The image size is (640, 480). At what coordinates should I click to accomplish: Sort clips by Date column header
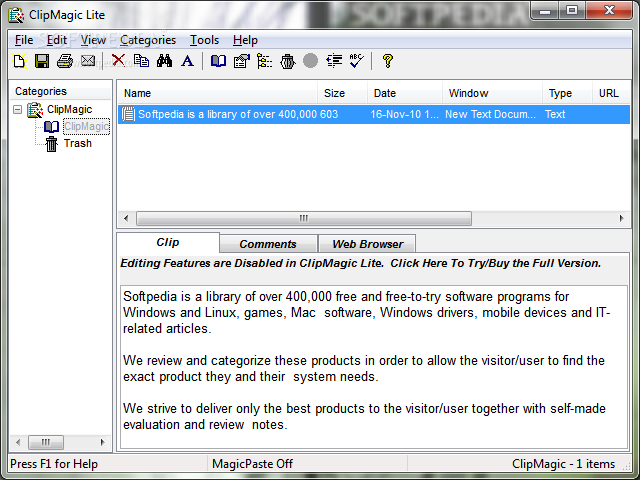click(x=405, y=93)
